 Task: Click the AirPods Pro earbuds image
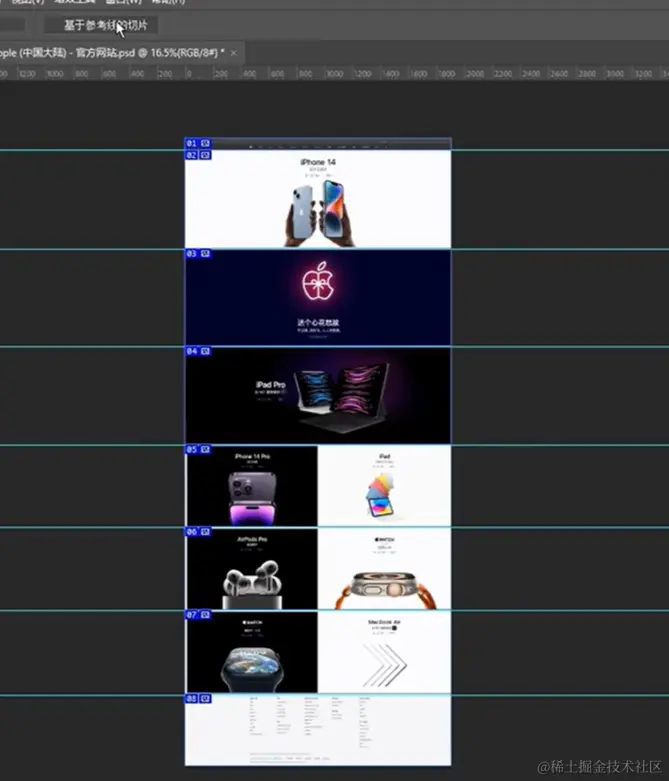coord(252,584)
